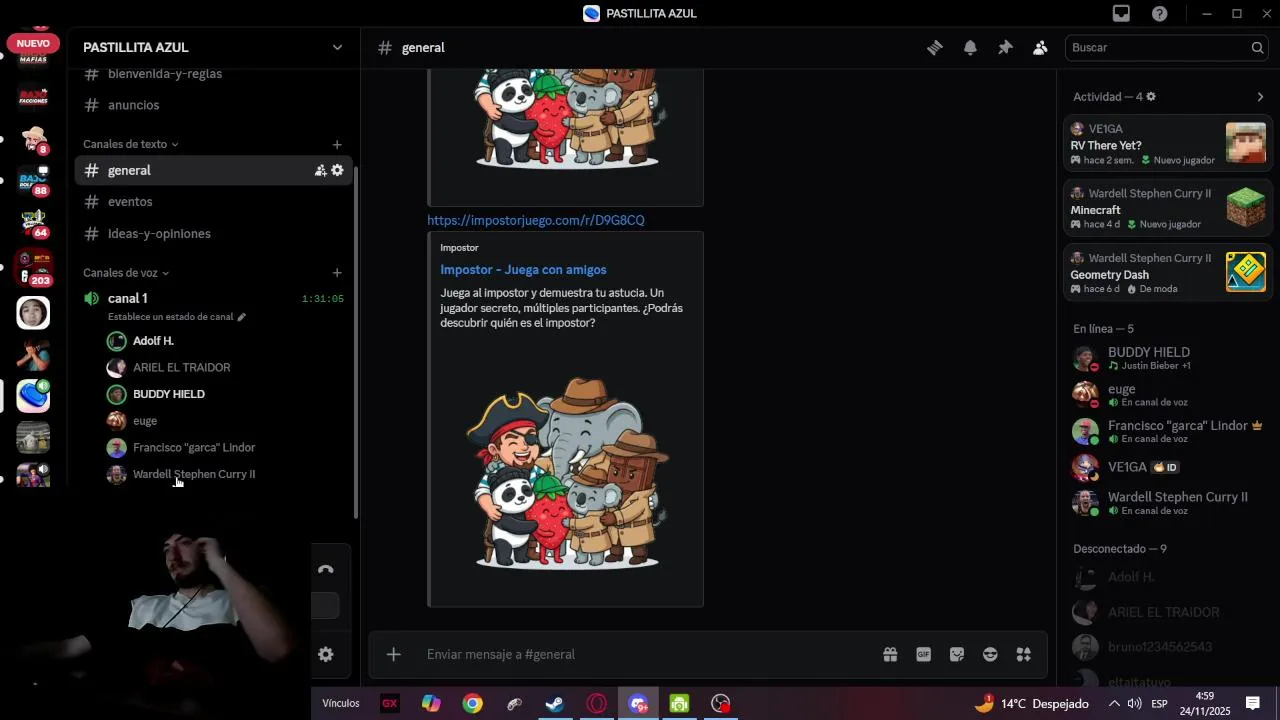This screenshot has width=1280, height=720.
Task: Open the impostorjuego.com link
Action: [x=536, y=220]
